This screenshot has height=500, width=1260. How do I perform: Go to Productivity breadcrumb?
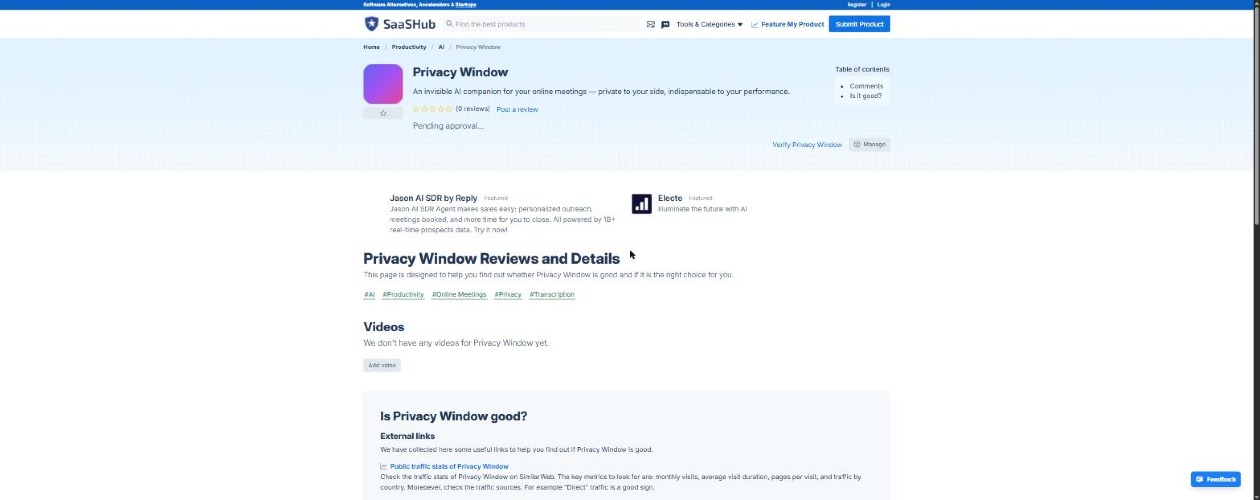[409, 47]
